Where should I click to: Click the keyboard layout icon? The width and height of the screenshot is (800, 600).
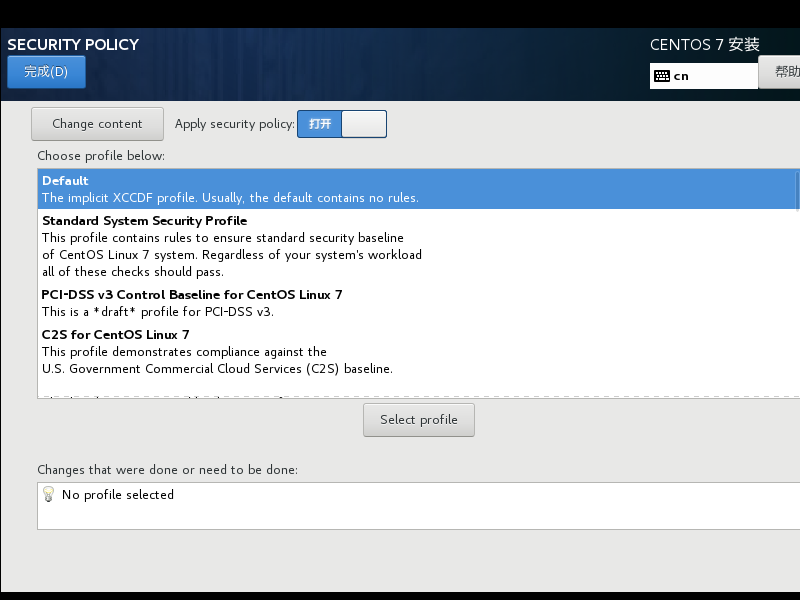click(662, 75)
